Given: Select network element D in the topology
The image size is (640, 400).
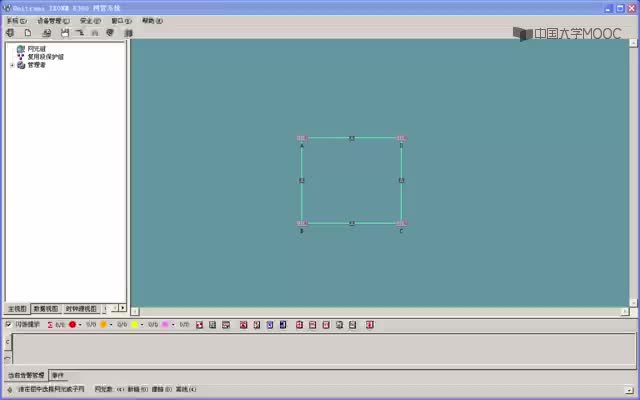Looking at the screenshot, I should coord(402,138).
